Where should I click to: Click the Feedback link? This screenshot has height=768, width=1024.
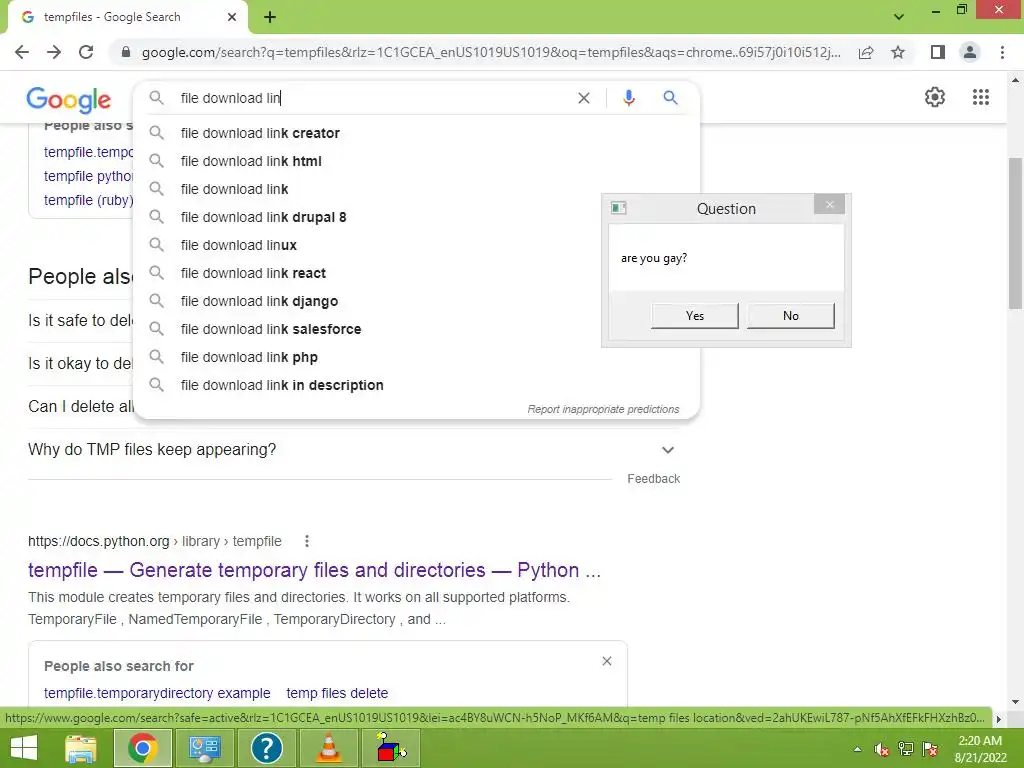click(654, 479)
